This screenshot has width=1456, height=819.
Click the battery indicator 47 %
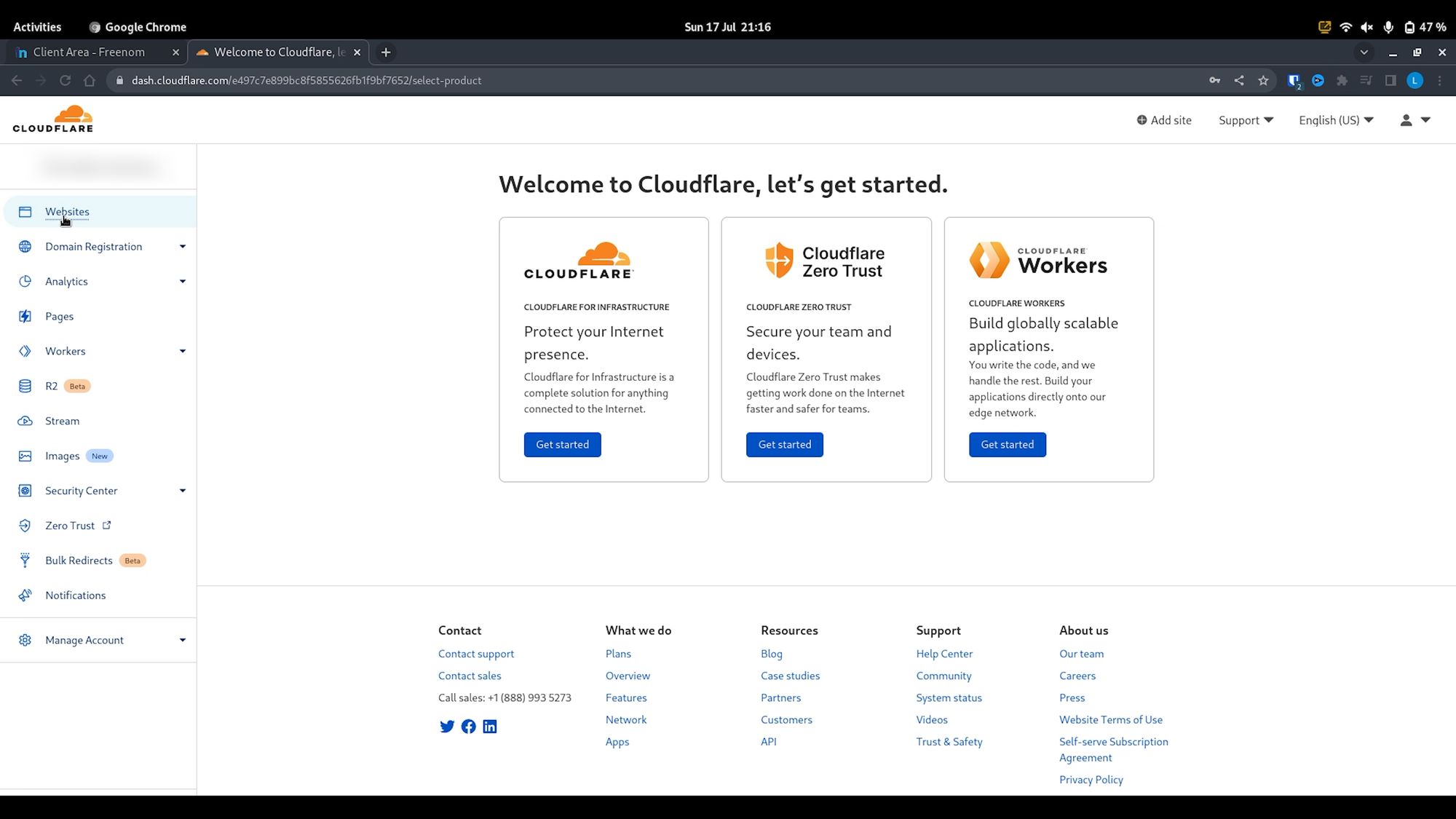[x=1425, y=27]
